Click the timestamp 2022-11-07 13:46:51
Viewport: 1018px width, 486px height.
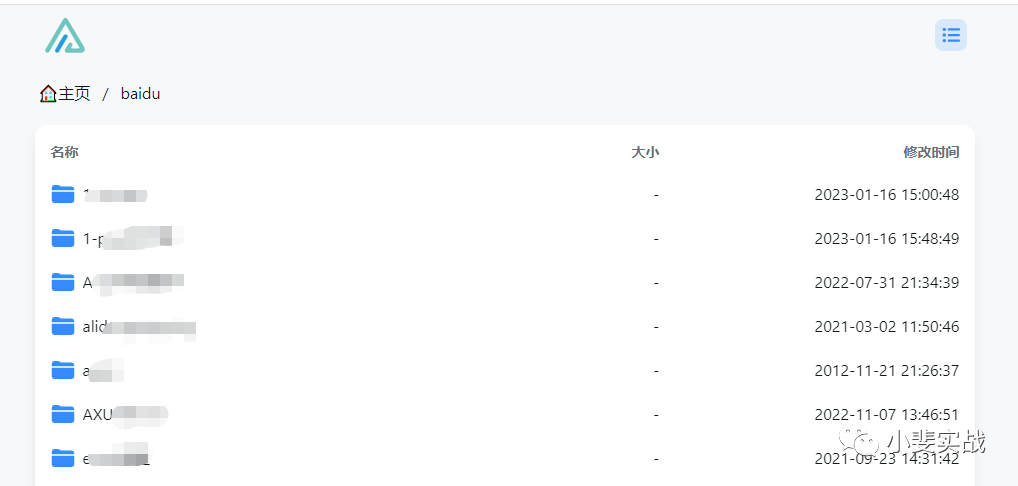click(x=887, y=414)
